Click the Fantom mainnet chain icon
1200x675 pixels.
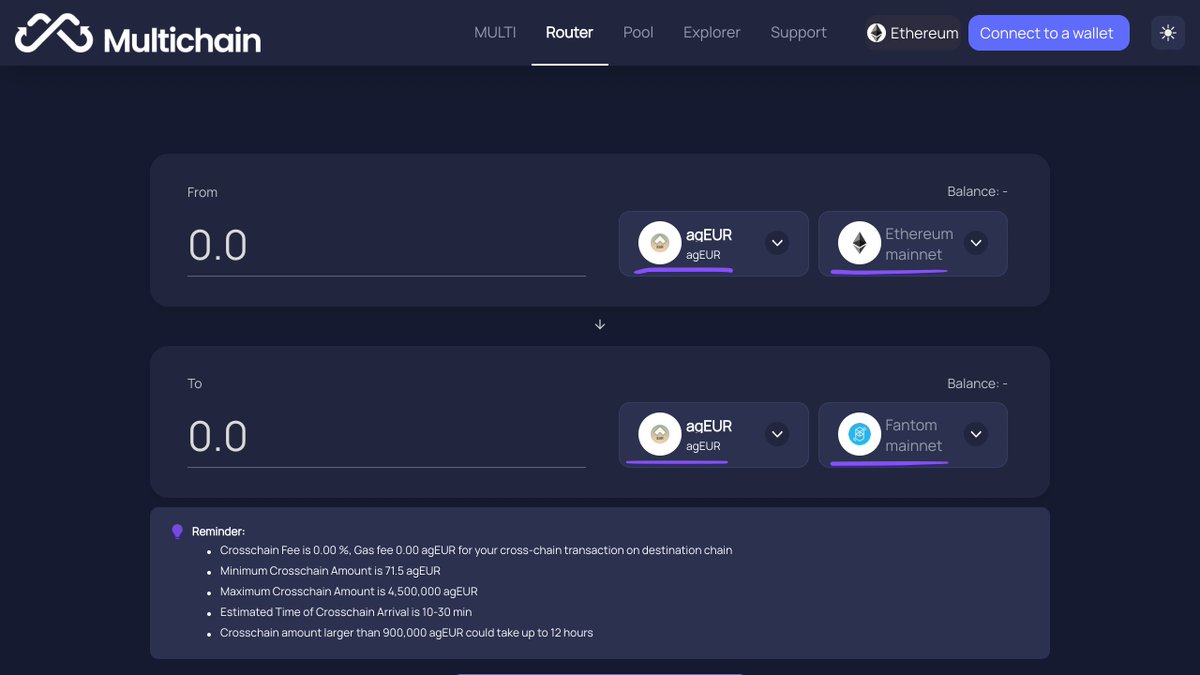pos(858,434)
